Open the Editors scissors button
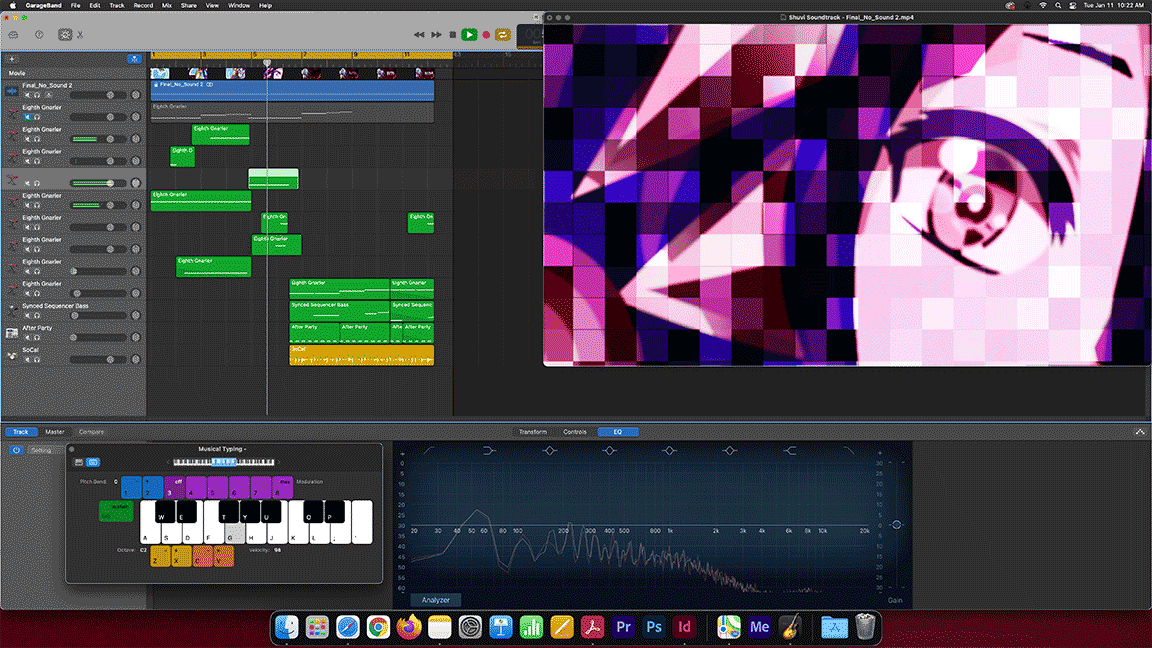The height and width of the screenshot is (648, 1152). pyautogui.click(x=80, y=35)
